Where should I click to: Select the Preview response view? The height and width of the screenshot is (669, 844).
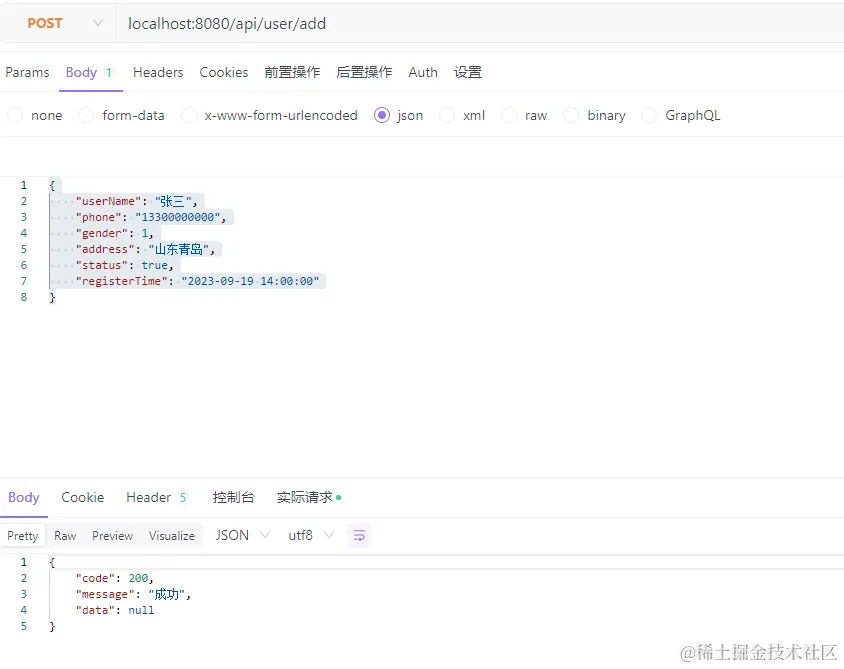pos(112,536)
